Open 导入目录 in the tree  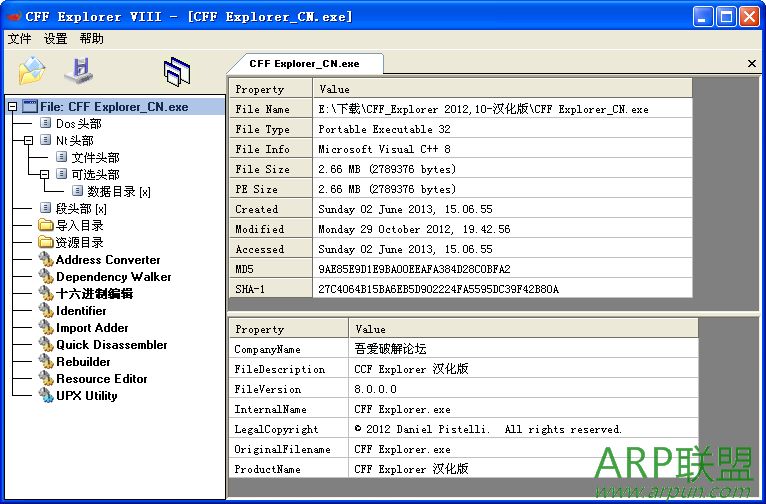80,226
